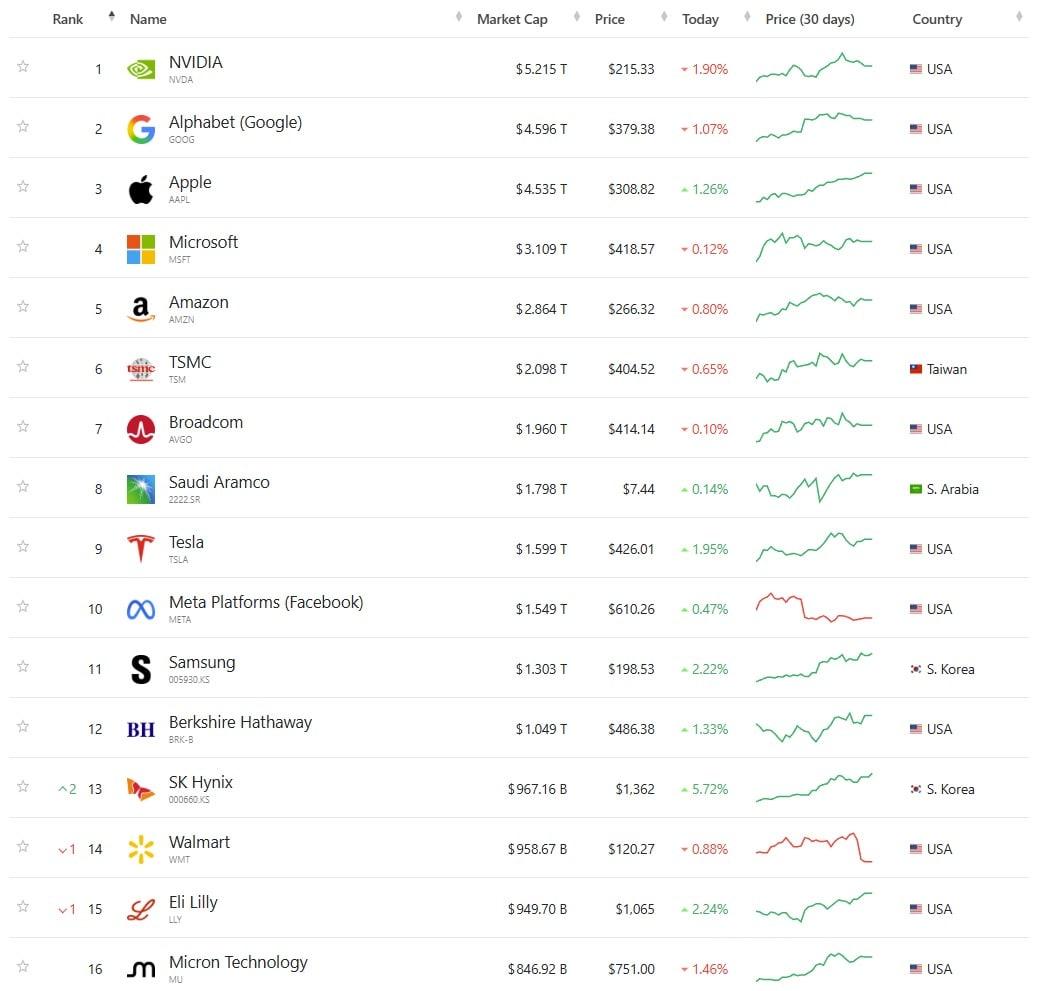Toggle favorite star for NVIDIA
The image size is (1037, 991).
pos(23,66)
